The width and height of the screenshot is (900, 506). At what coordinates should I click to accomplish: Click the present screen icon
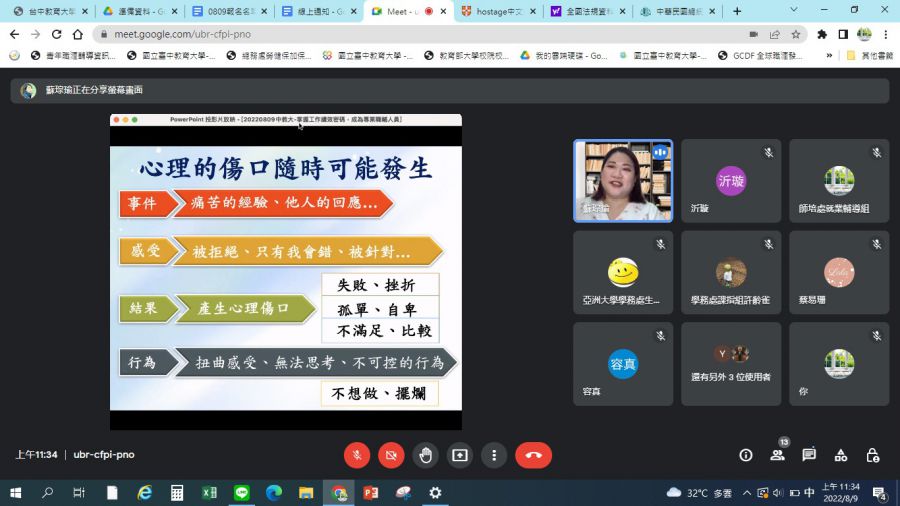click(460, 455)
